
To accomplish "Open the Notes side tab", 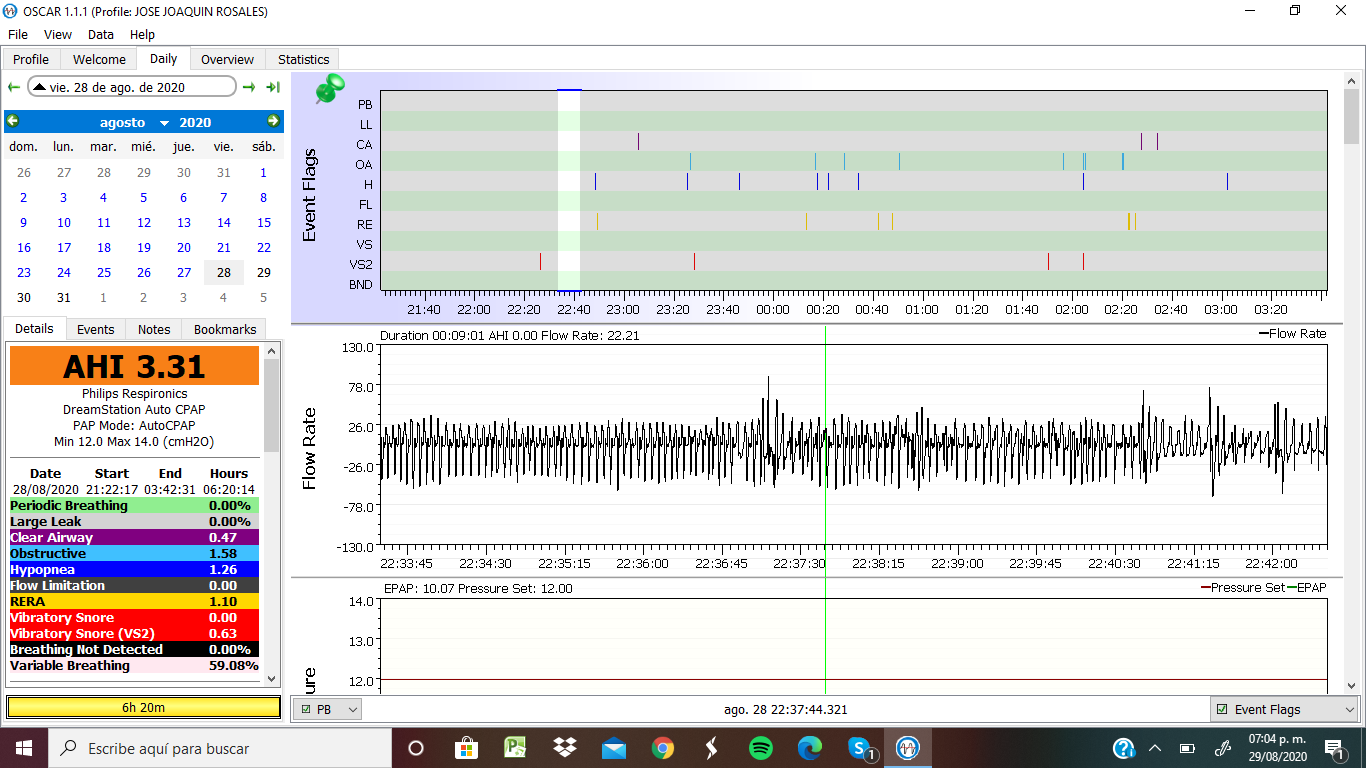I will point(154,329).
